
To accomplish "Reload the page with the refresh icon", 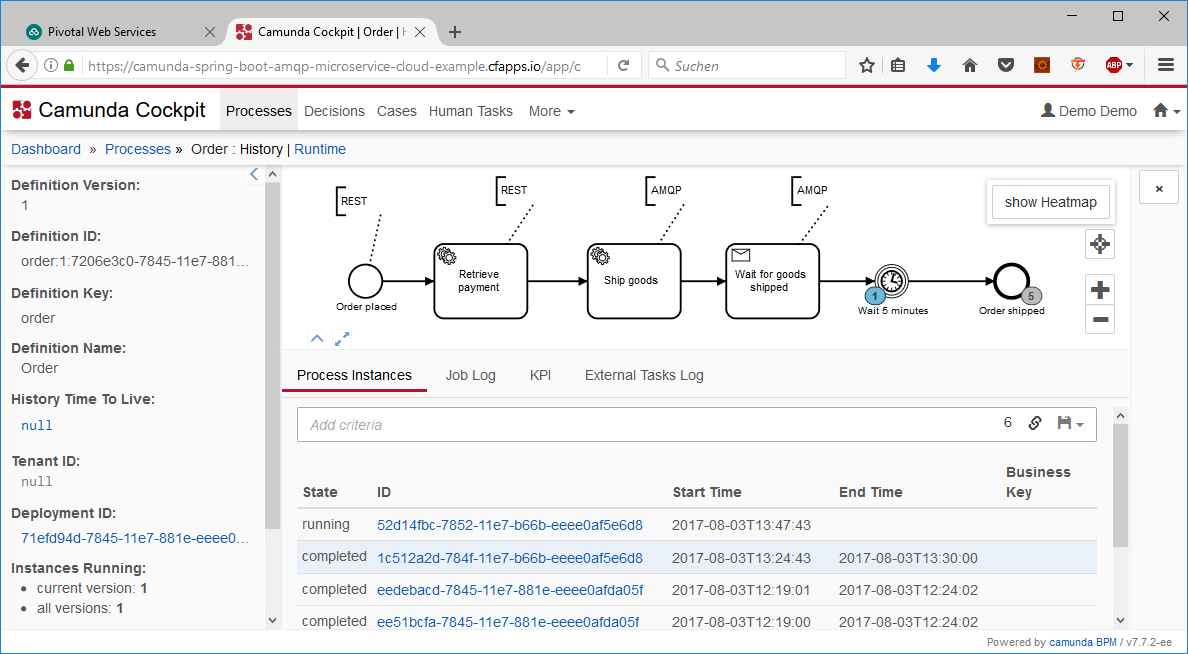I will click(x=624, y=66).
